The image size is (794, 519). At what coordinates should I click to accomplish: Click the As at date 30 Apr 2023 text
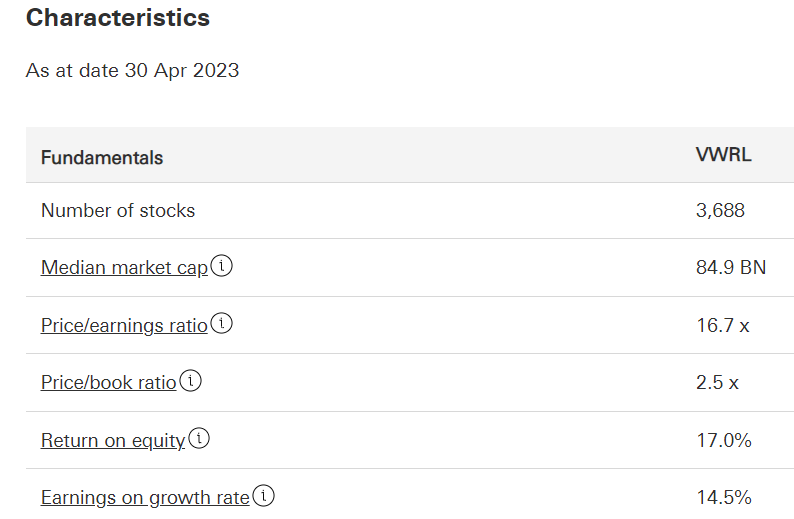click(x=132, y=70)
